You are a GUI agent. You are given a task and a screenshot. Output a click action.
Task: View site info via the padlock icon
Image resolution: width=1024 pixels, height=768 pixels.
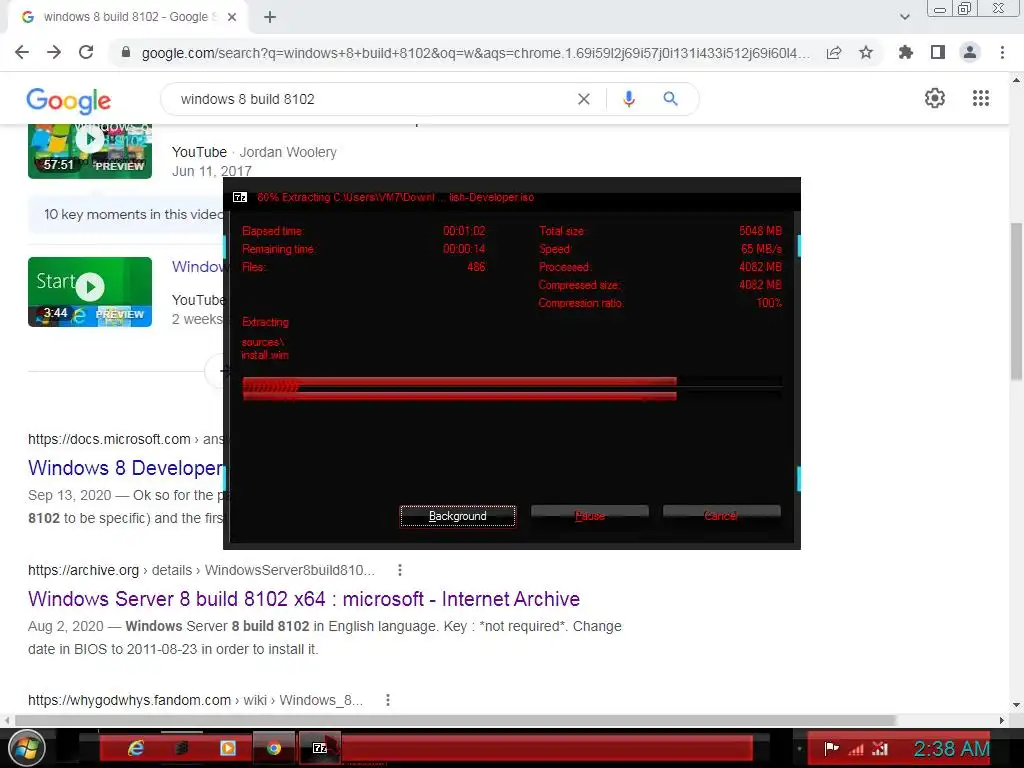(126, 52)
